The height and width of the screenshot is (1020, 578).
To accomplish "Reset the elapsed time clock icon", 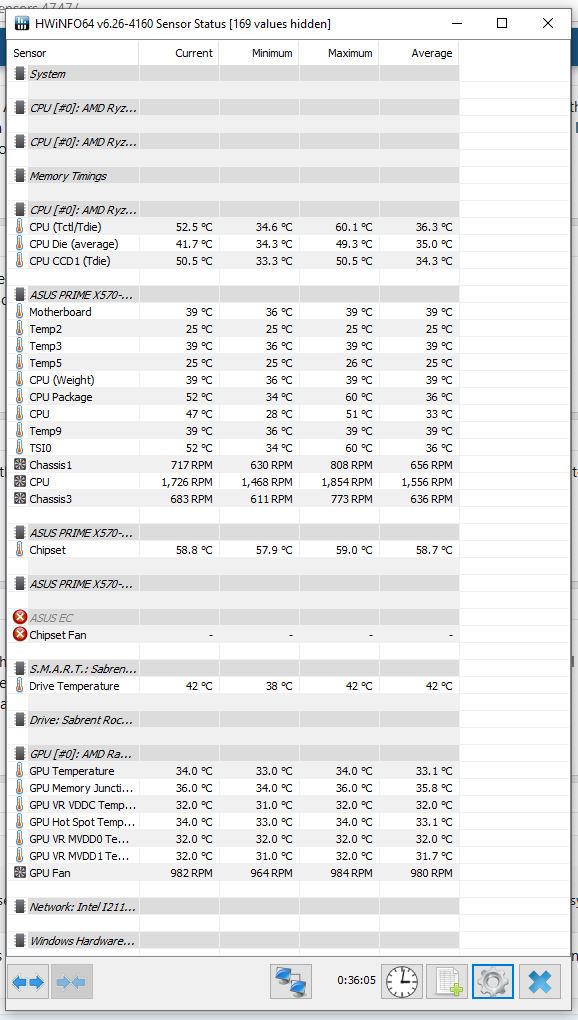I will 401,982.
